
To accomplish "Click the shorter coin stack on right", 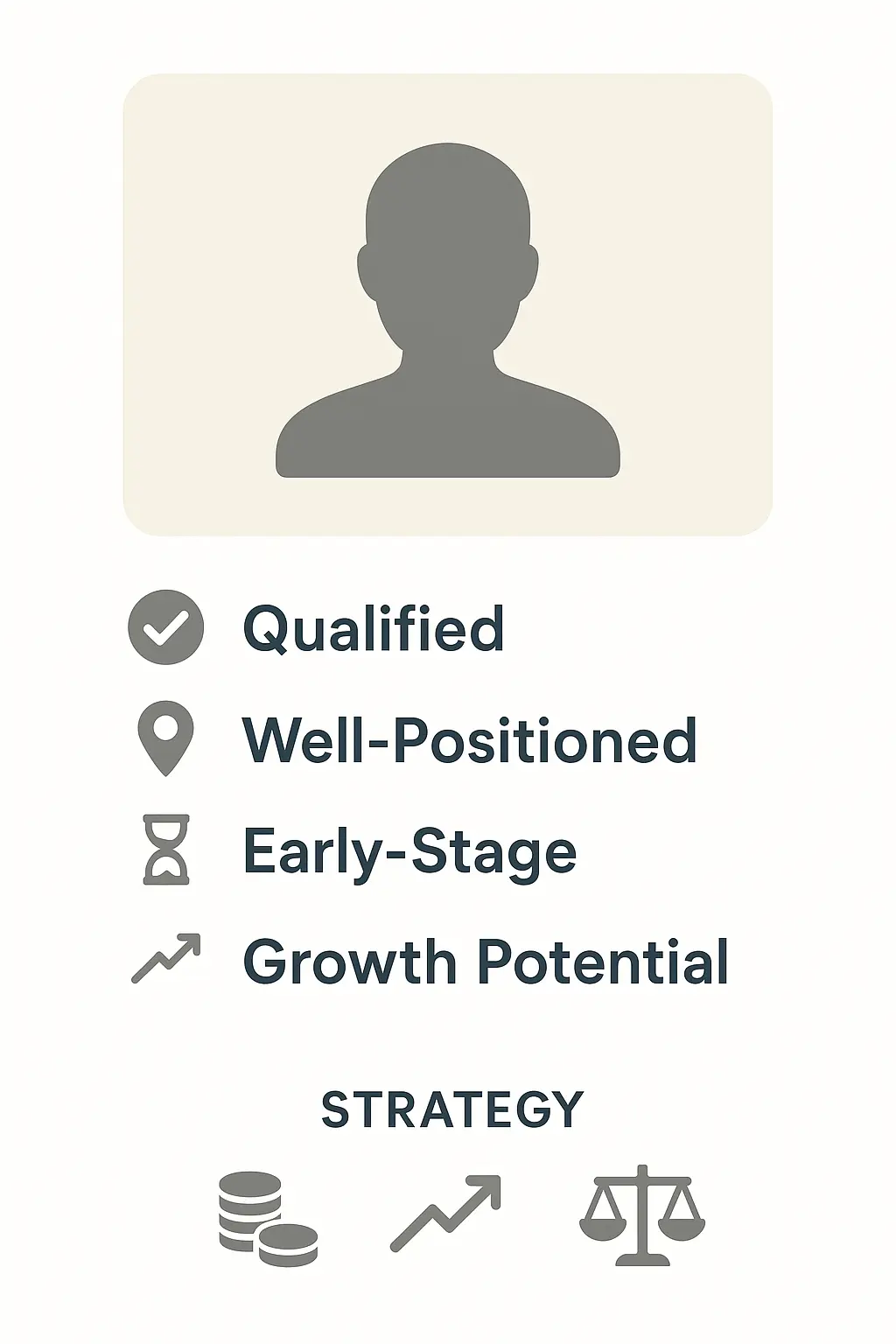I will [289, 1244].
